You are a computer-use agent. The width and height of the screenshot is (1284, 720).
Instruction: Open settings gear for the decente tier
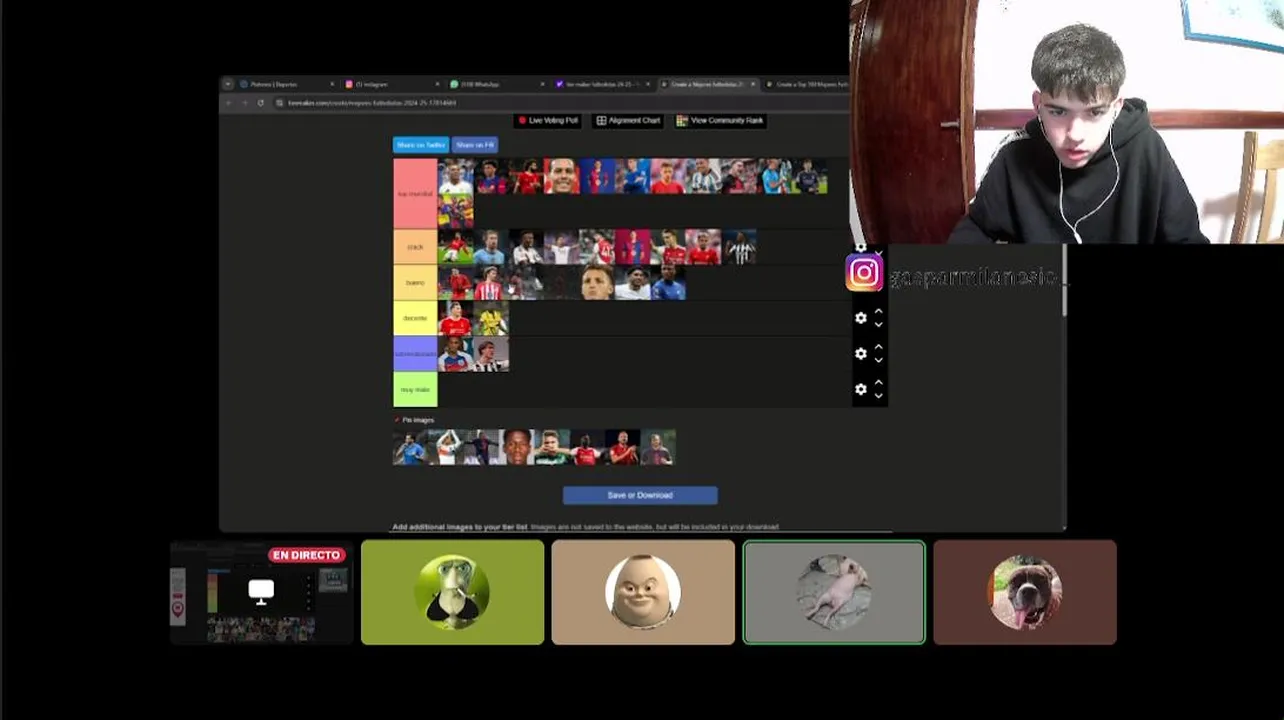(x=860, y=318)
